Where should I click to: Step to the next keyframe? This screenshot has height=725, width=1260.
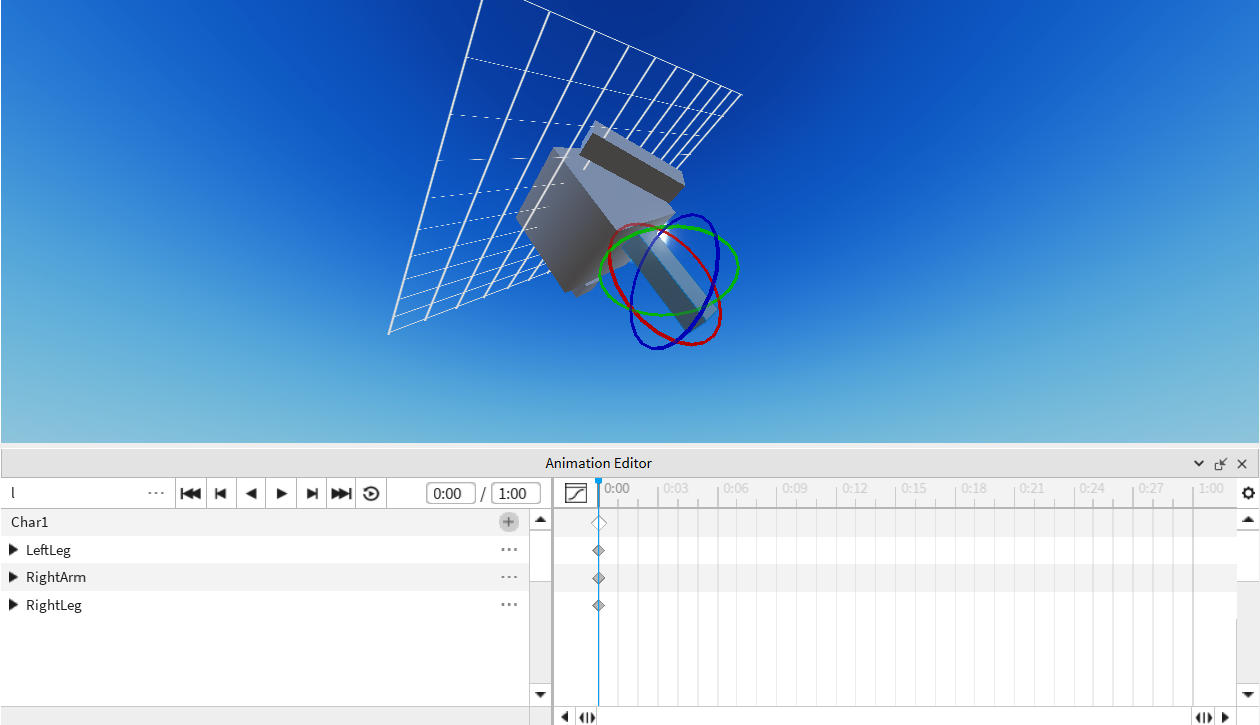pos(312,493)
